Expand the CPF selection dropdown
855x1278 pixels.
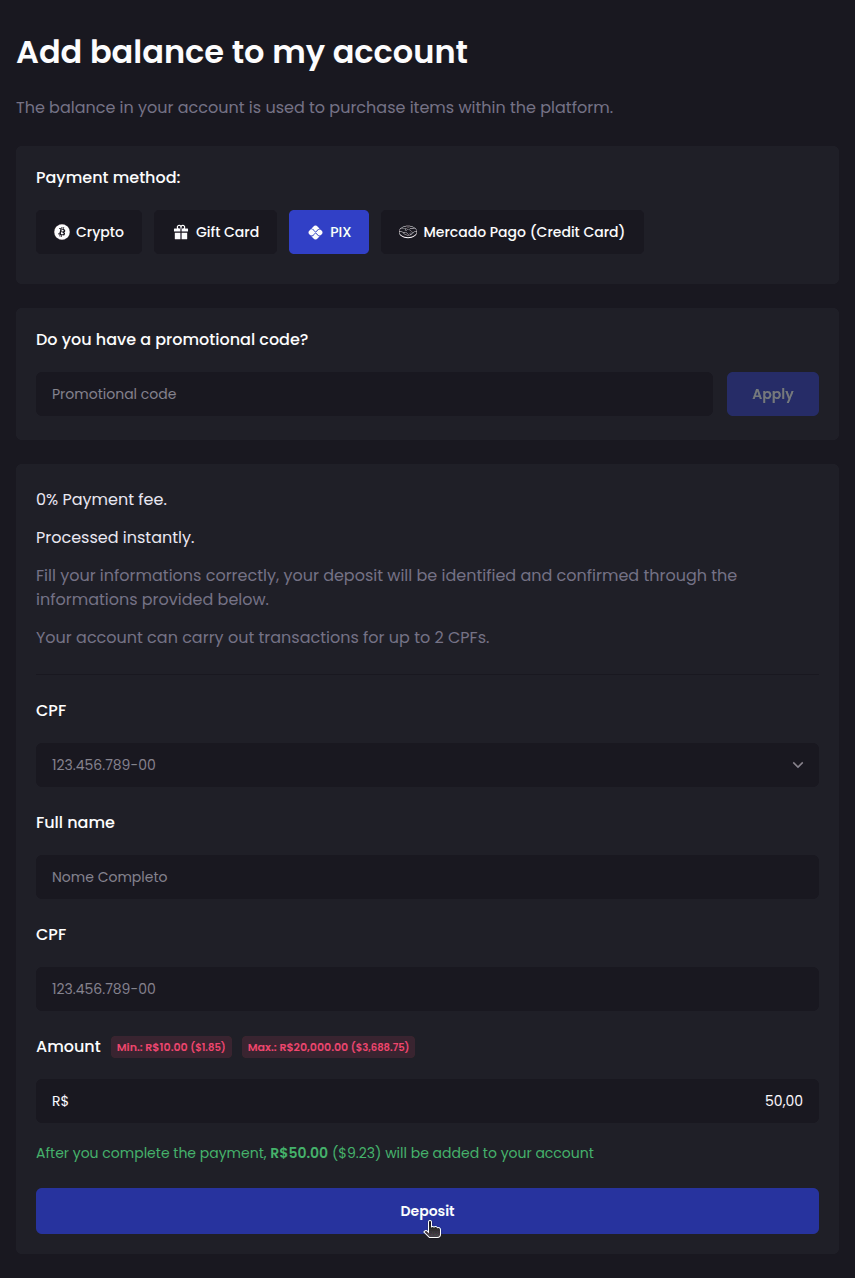click(x=427, y=764)
